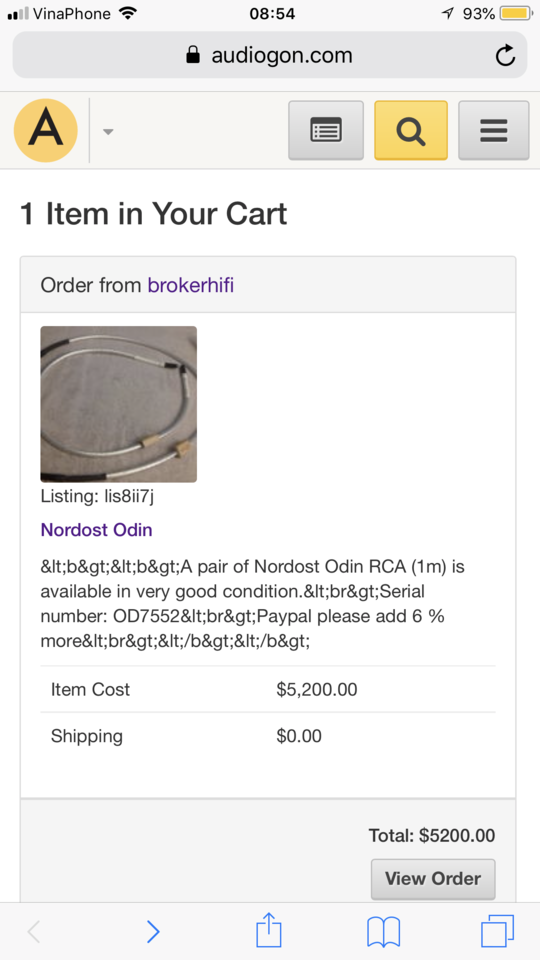Viewport: 540px width, 960px height.
Task: Open the Nordost Odin listing link
Action: pyautogui.click(x=96, y=530)
